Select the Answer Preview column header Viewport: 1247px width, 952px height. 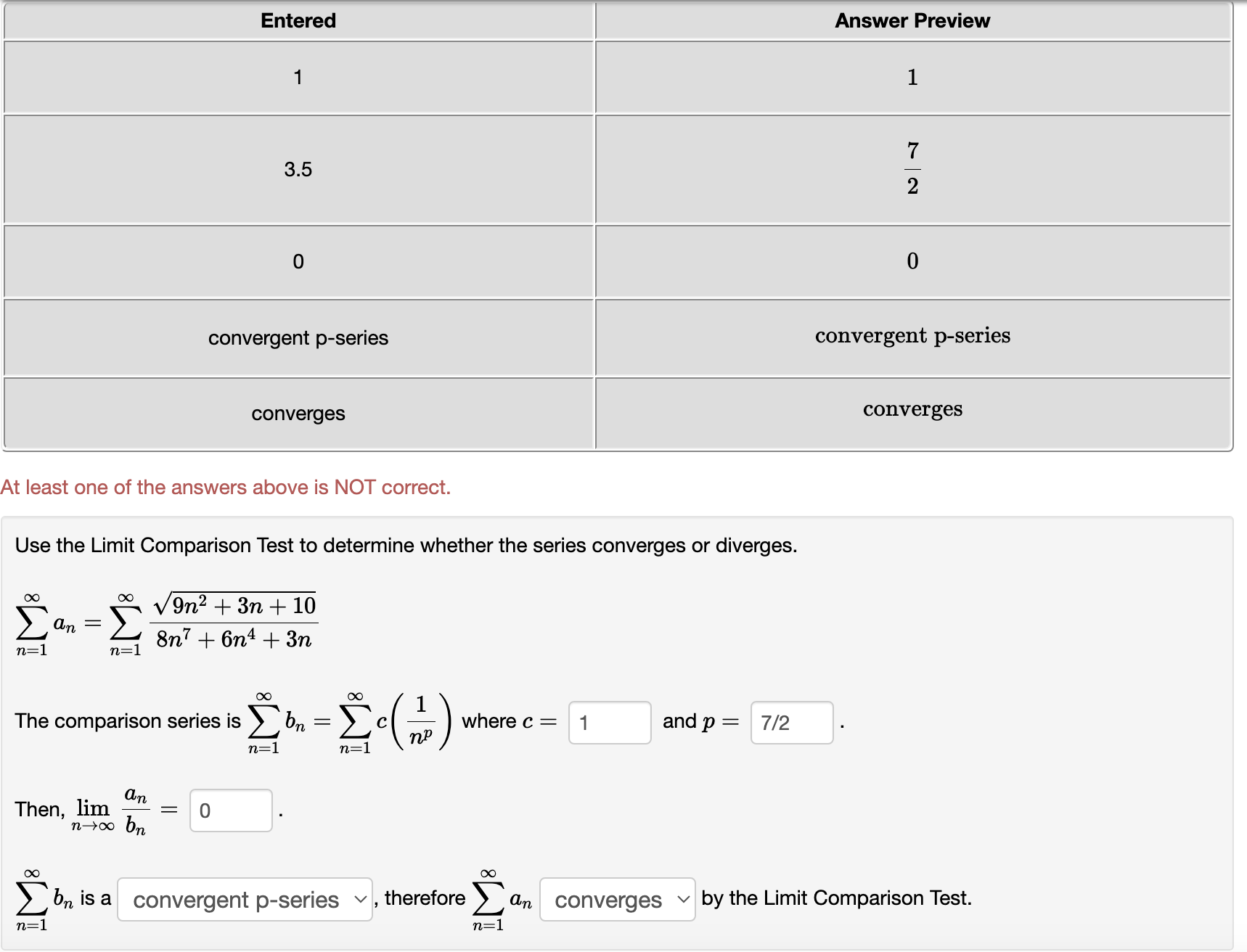[x=911, y=20]
